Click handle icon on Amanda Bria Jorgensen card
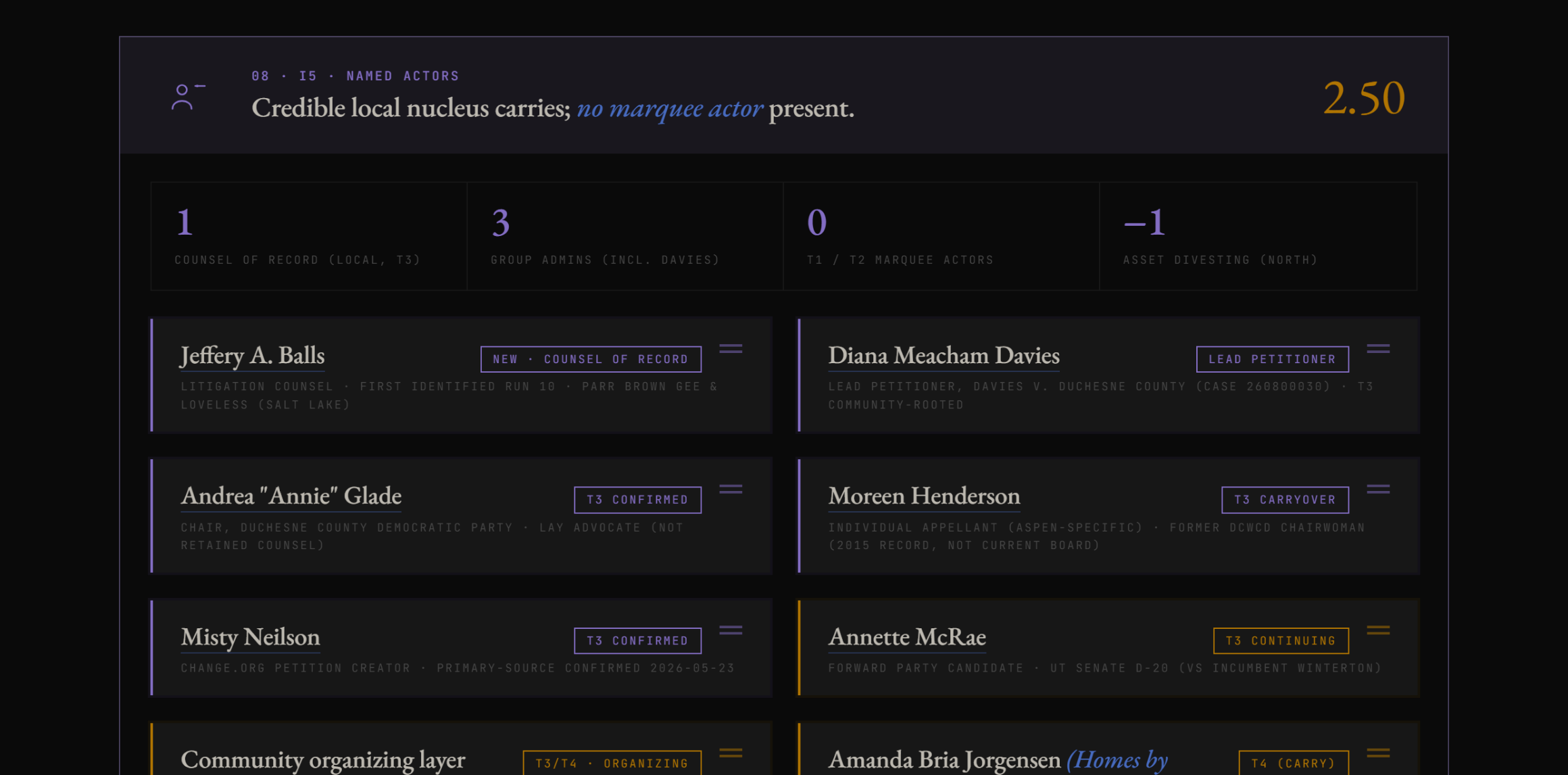Screen dimensions: 1568x775 click(x=1378, y=753)
